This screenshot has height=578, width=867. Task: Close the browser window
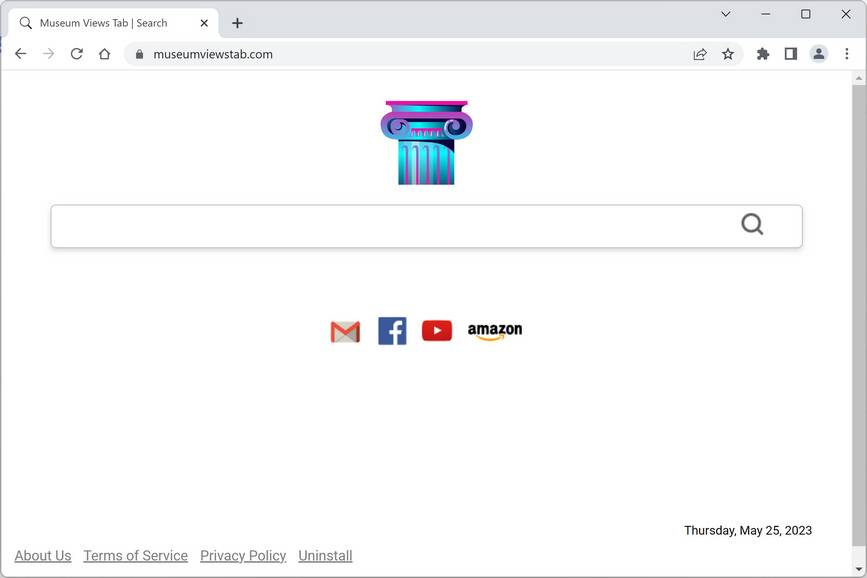click(x=846, y=14)
